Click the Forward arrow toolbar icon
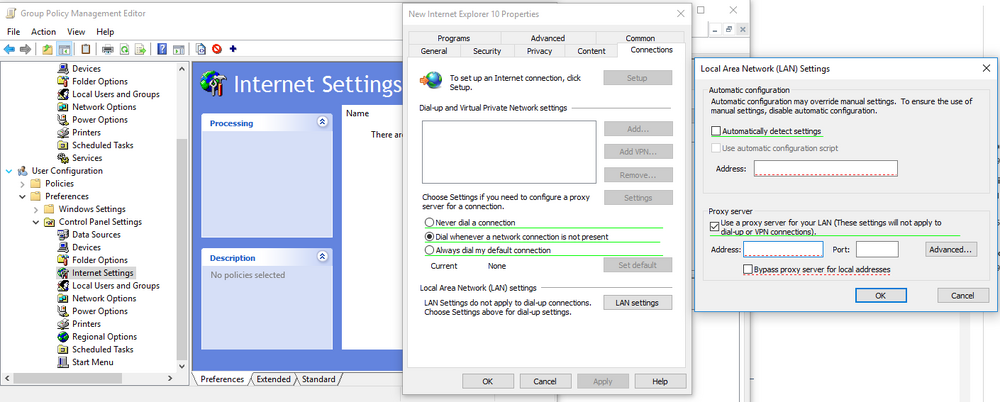The image size is (1000, 402). pyautogui.click(x=26, y=49)
